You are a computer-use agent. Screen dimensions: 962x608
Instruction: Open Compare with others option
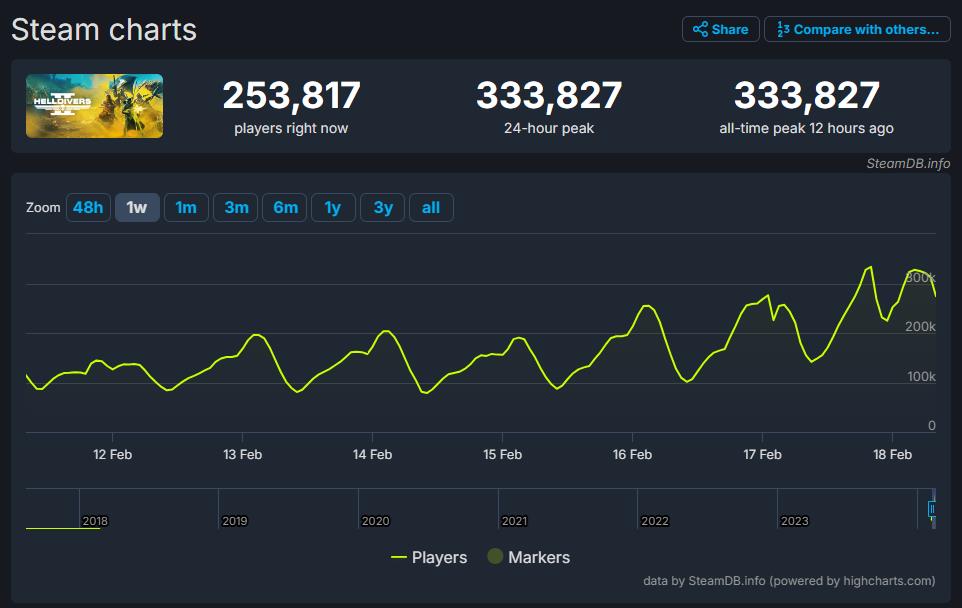click(x=857, y=29)
